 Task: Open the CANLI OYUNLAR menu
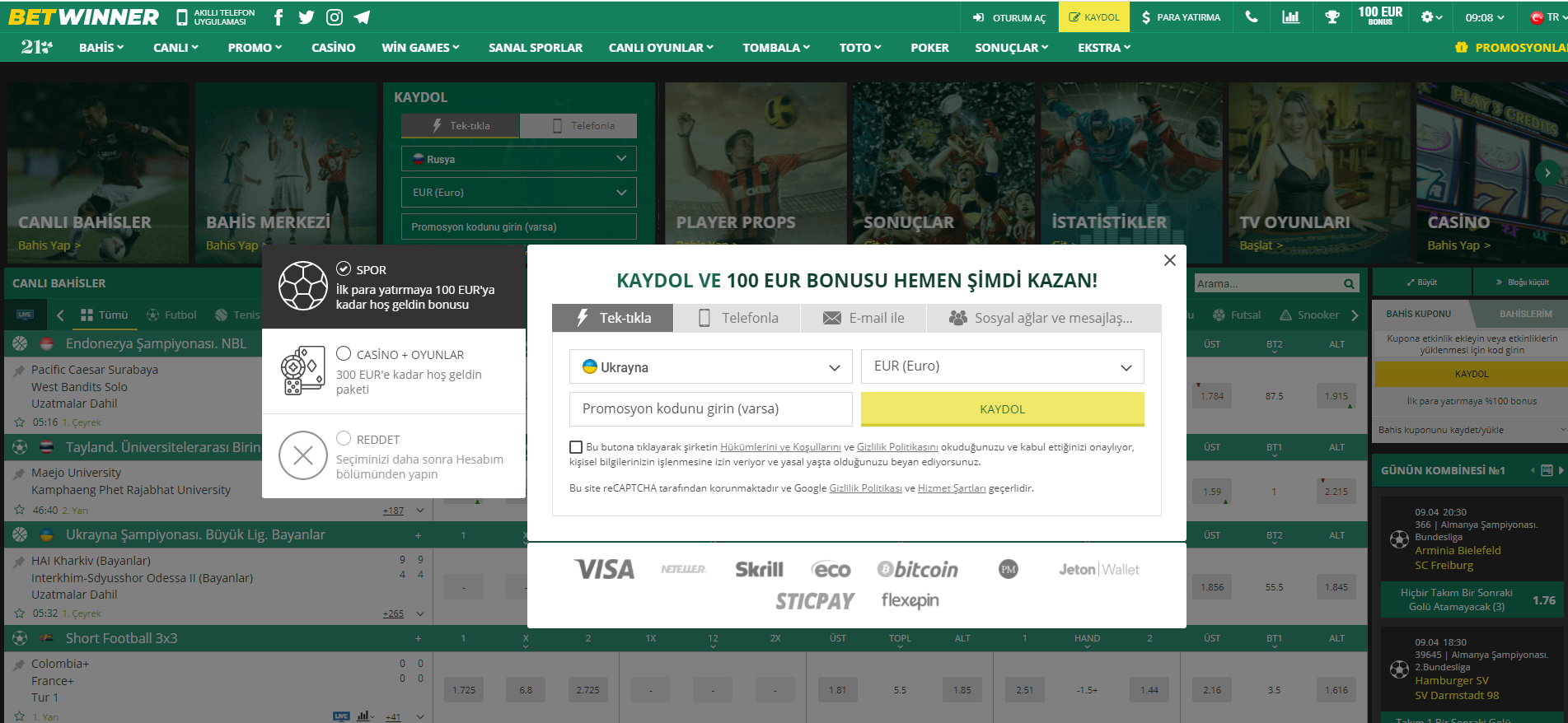(661, 48)
